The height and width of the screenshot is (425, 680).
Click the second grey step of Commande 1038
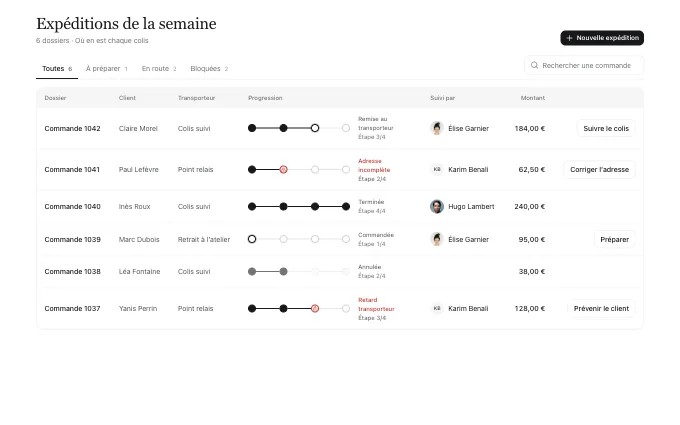point(283,271)
